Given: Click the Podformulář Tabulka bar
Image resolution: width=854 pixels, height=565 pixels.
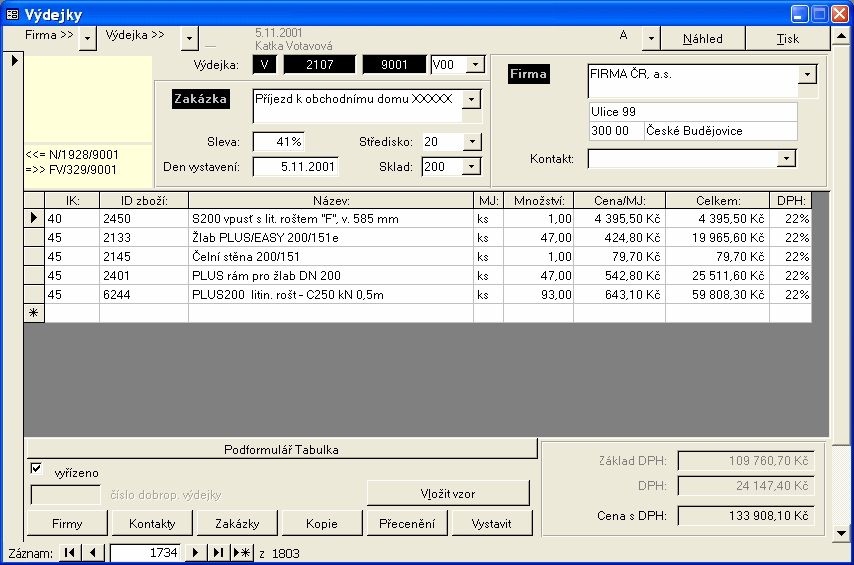Looking at the screenshot, I should point(281,449).
